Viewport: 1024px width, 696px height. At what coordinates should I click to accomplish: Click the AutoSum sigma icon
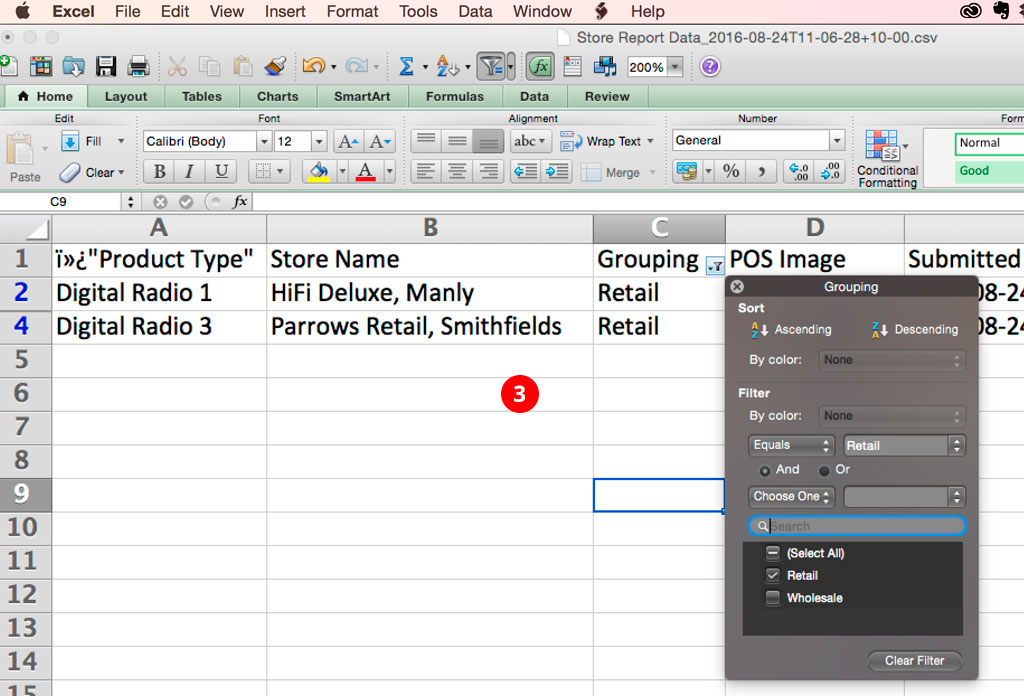(x=406, y=67)
